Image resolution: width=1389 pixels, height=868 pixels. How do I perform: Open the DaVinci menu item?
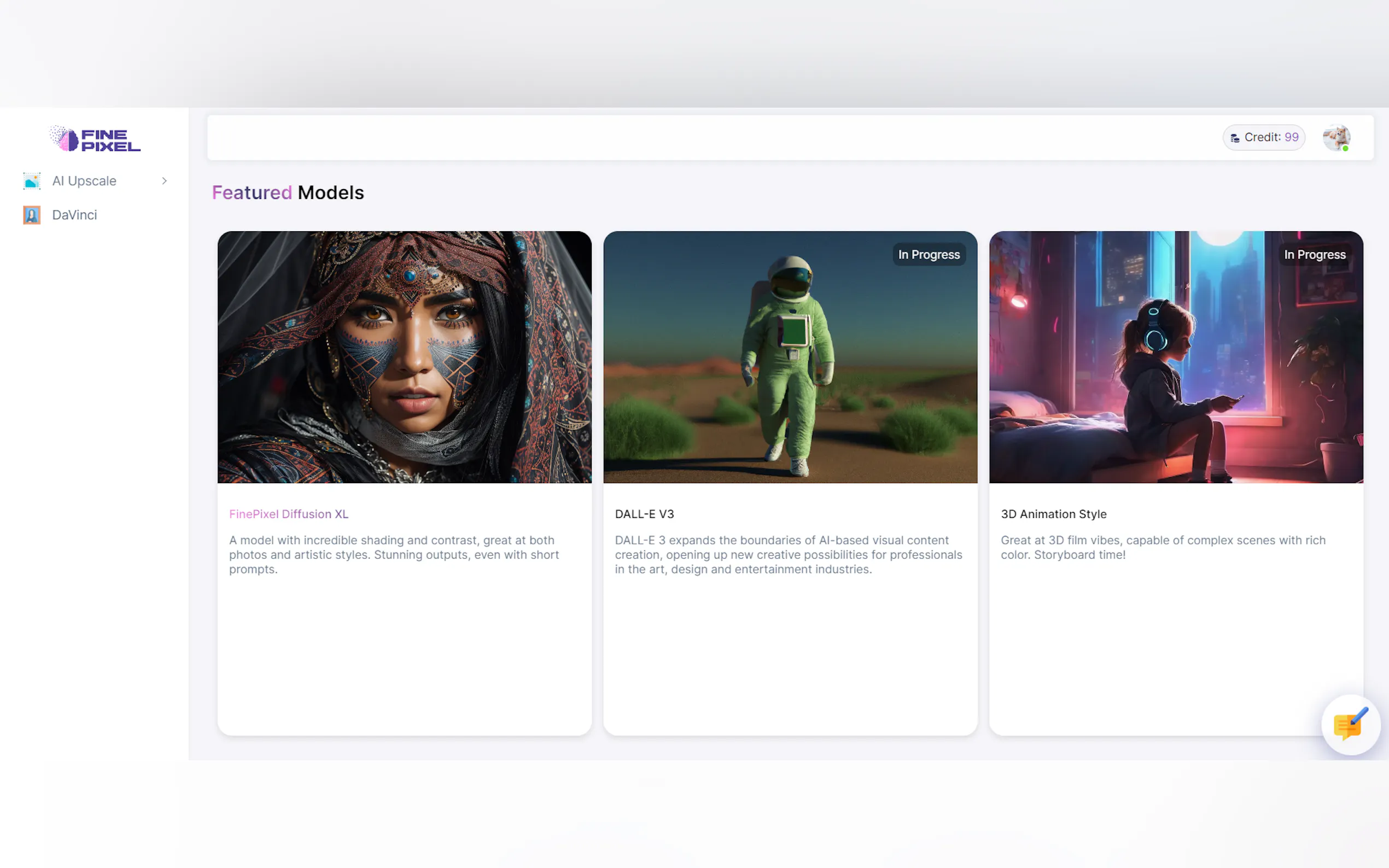(75, 215)
